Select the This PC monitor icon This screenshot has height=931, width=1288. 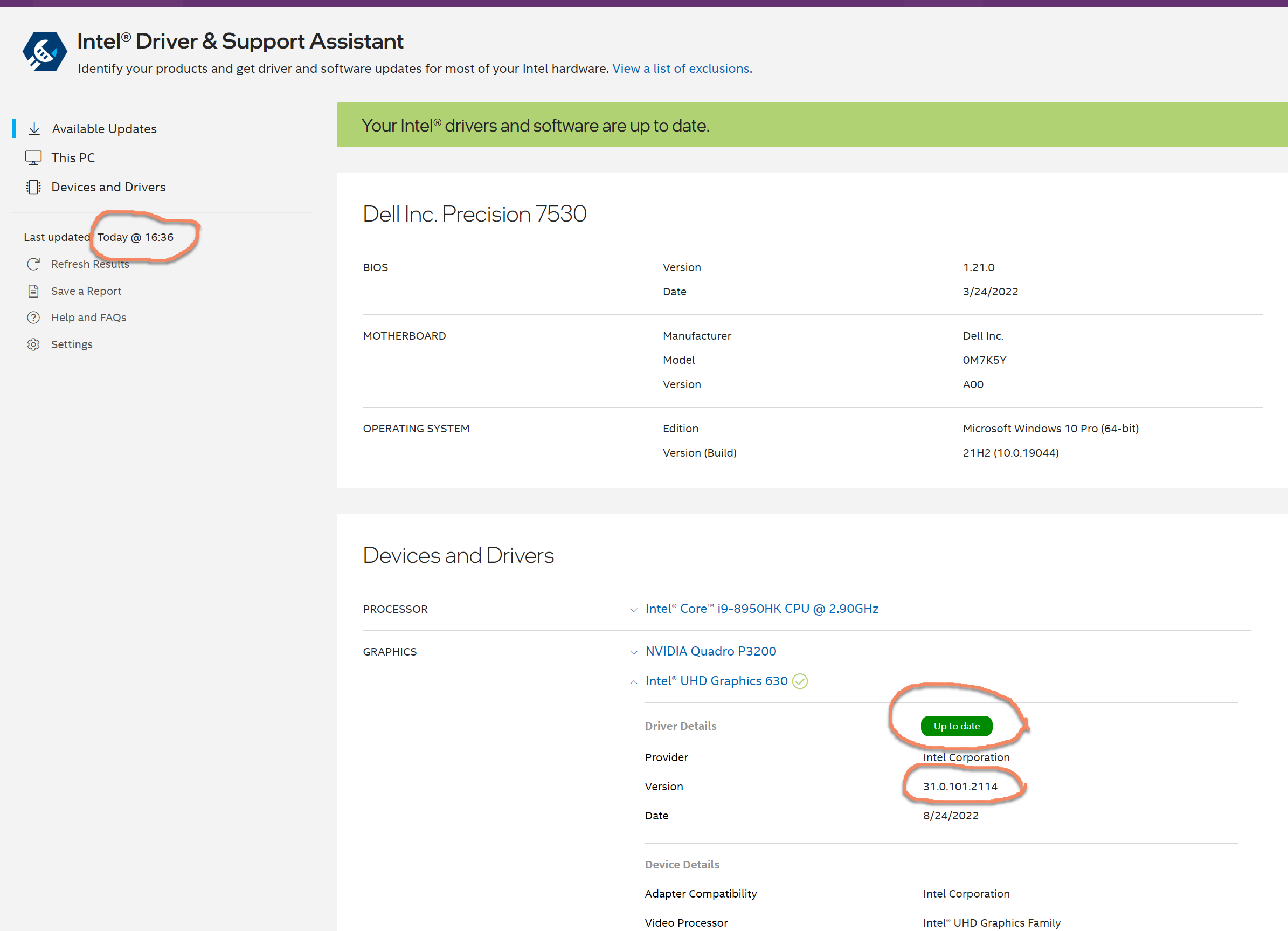tap(34, 157)
